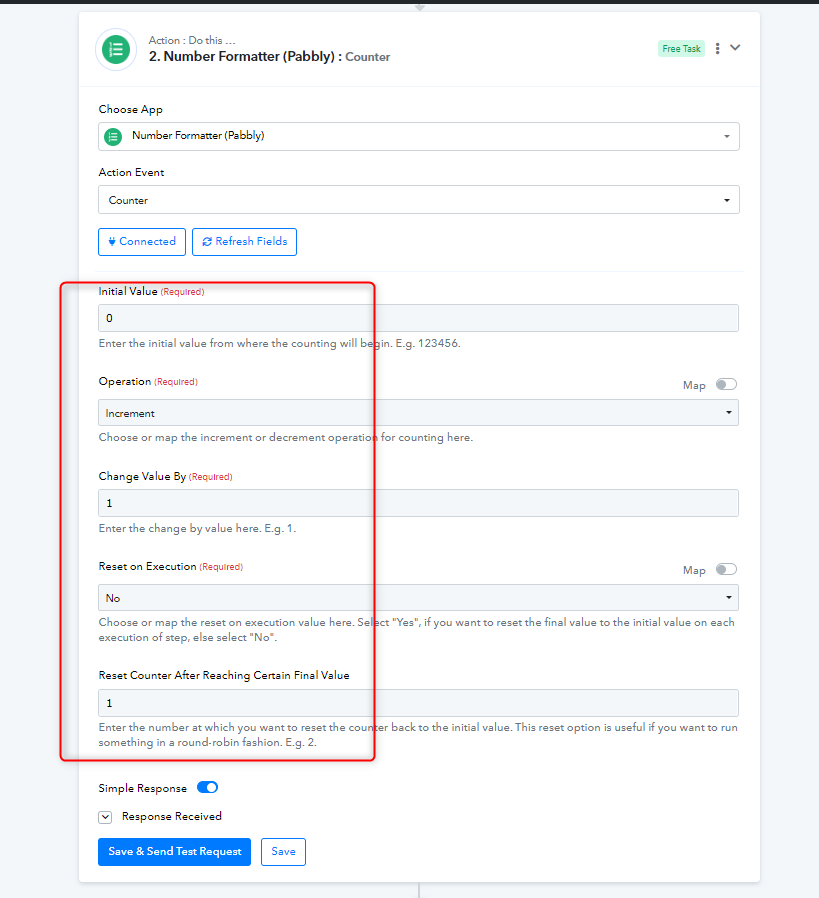Click Save & Send Test Request
Screen dimensions: 819x898
click(175, 852)
